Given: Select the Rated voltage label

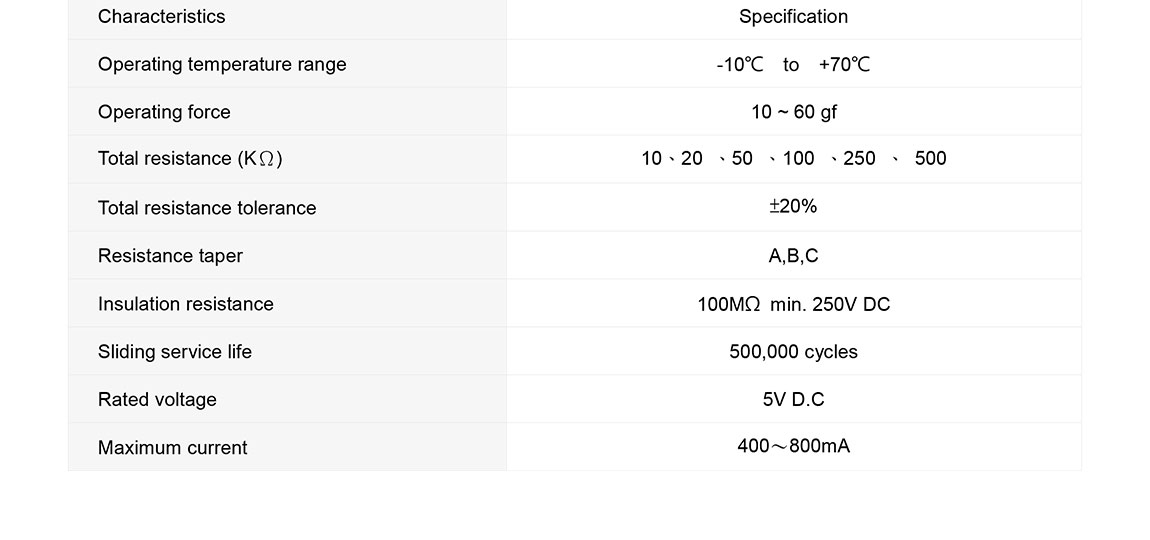Looking at the screenshot, I should [157, 400].
